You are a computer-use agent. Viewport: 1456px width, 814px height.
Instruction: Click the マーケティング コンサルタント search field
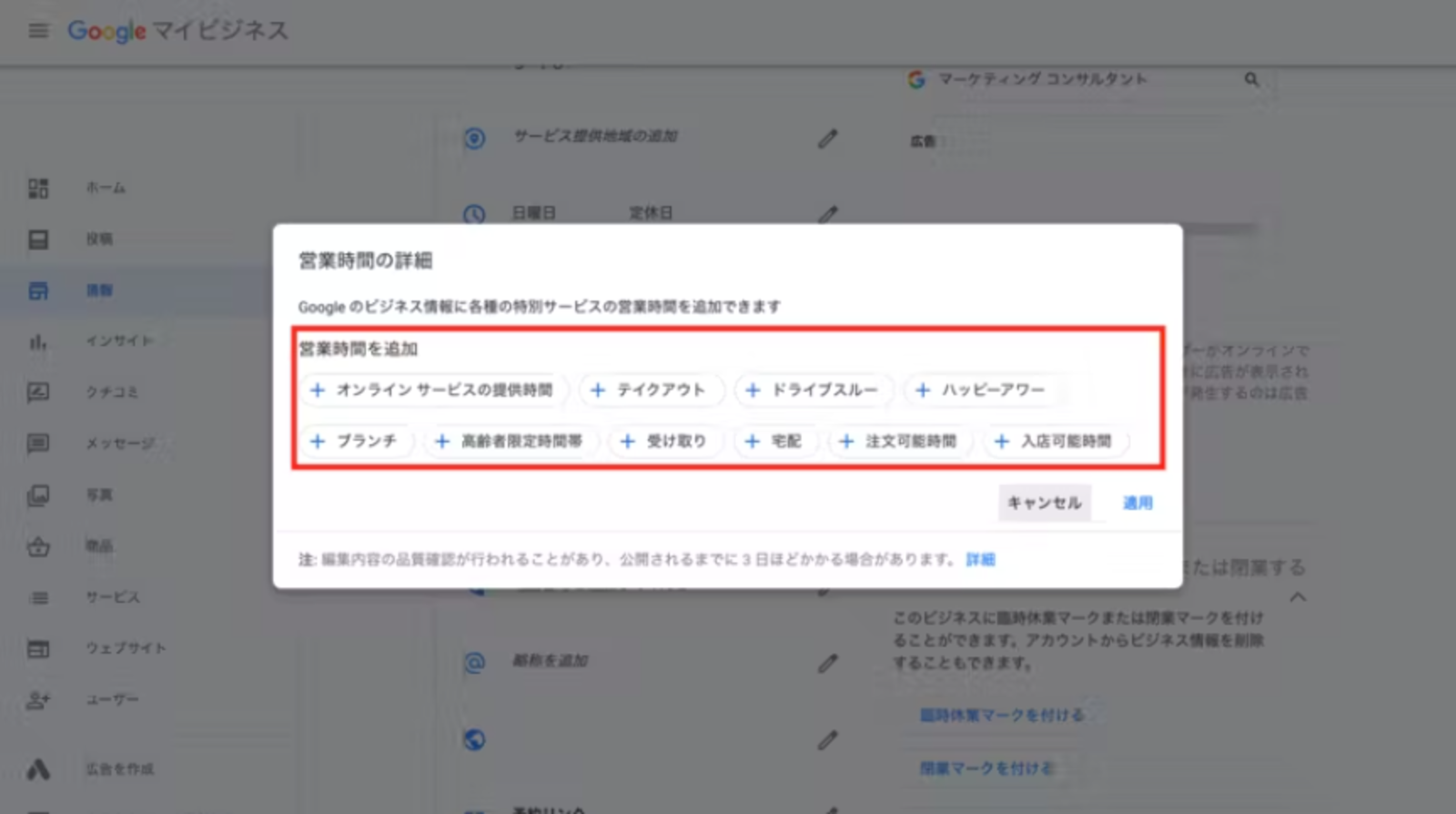[1085, 79]
